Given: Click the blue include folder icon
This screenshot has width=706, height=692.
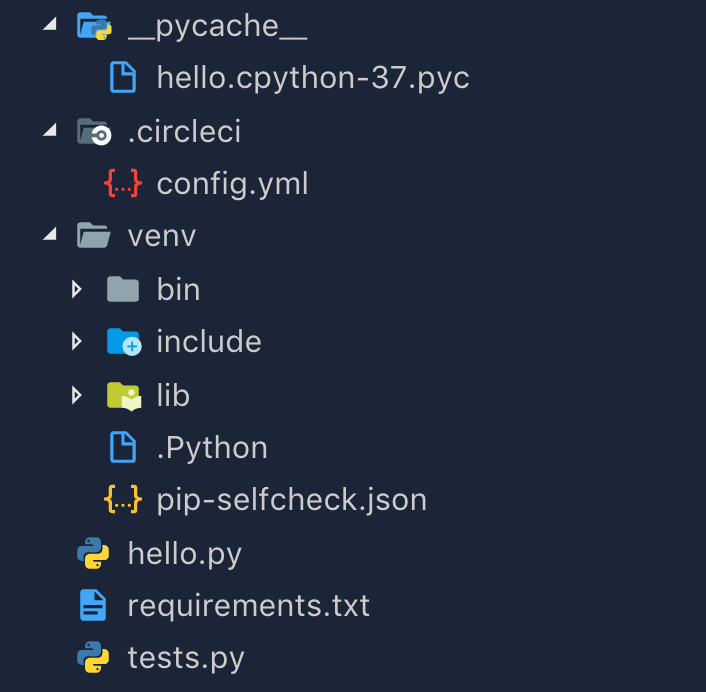Looking at the screenshot, I should [124, 342].
